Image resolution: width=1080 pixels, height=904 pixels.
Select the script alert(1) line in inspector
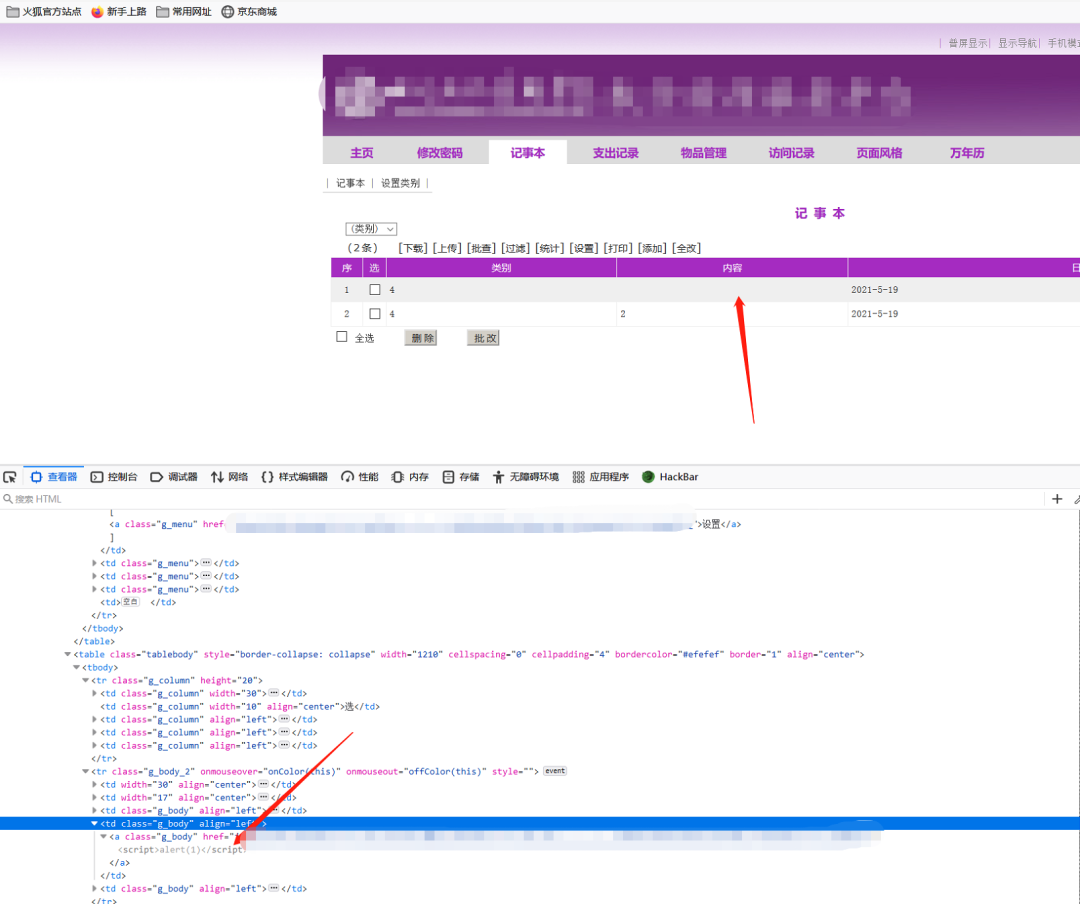coord(182,850)
